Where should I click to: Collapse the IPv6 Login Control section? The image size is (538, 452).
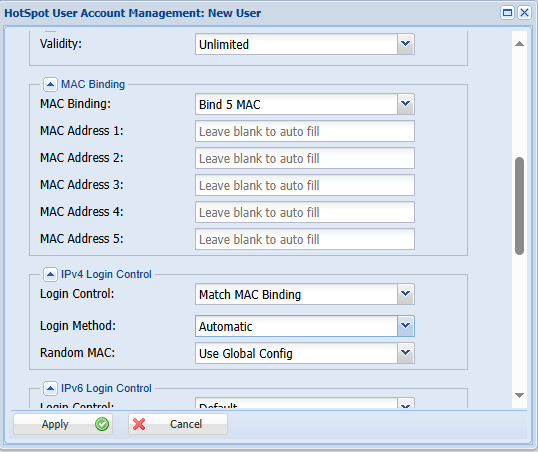50,389
